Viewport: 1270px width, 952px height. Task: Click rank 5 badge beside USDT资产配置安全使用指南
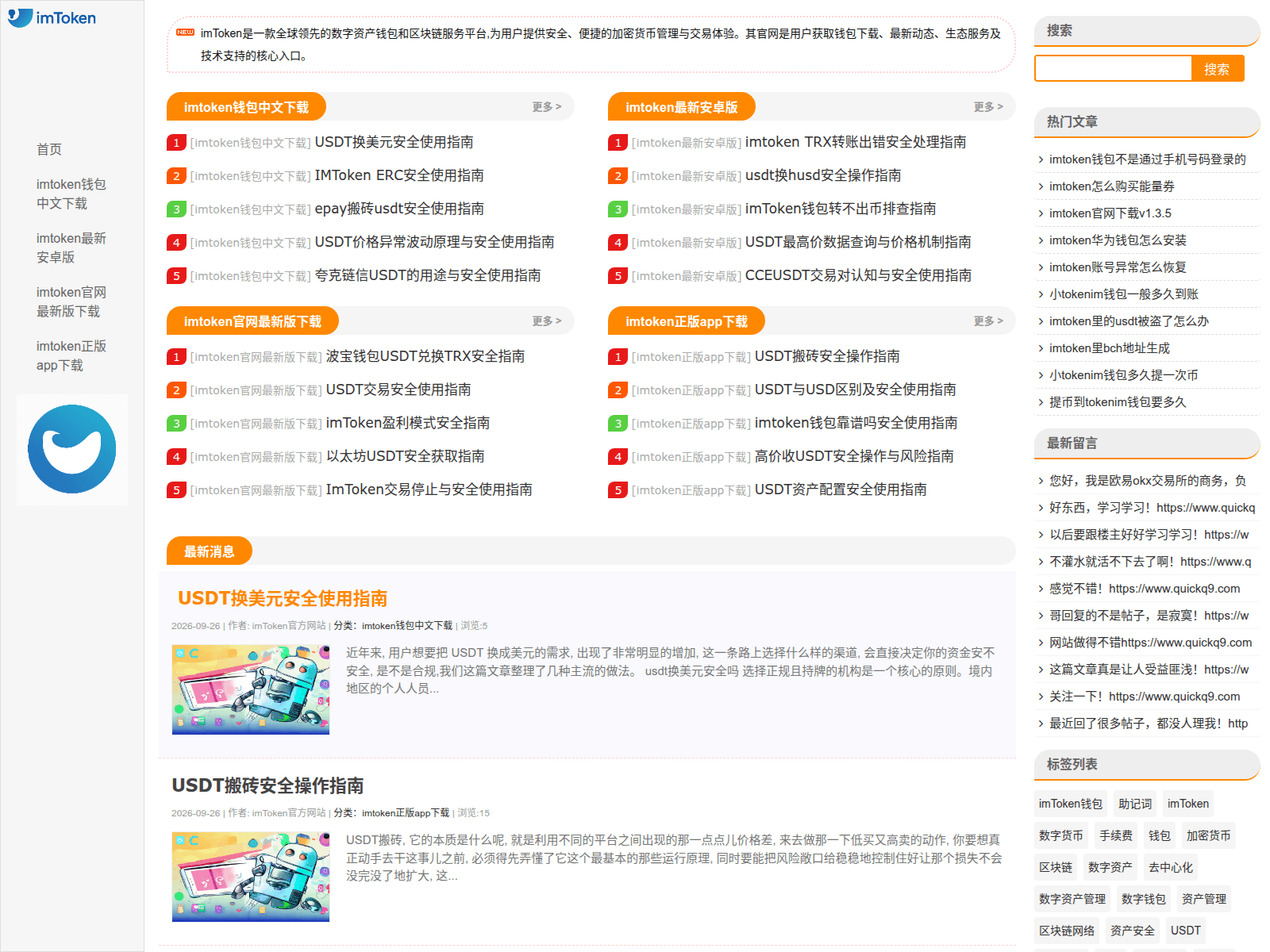618,490
